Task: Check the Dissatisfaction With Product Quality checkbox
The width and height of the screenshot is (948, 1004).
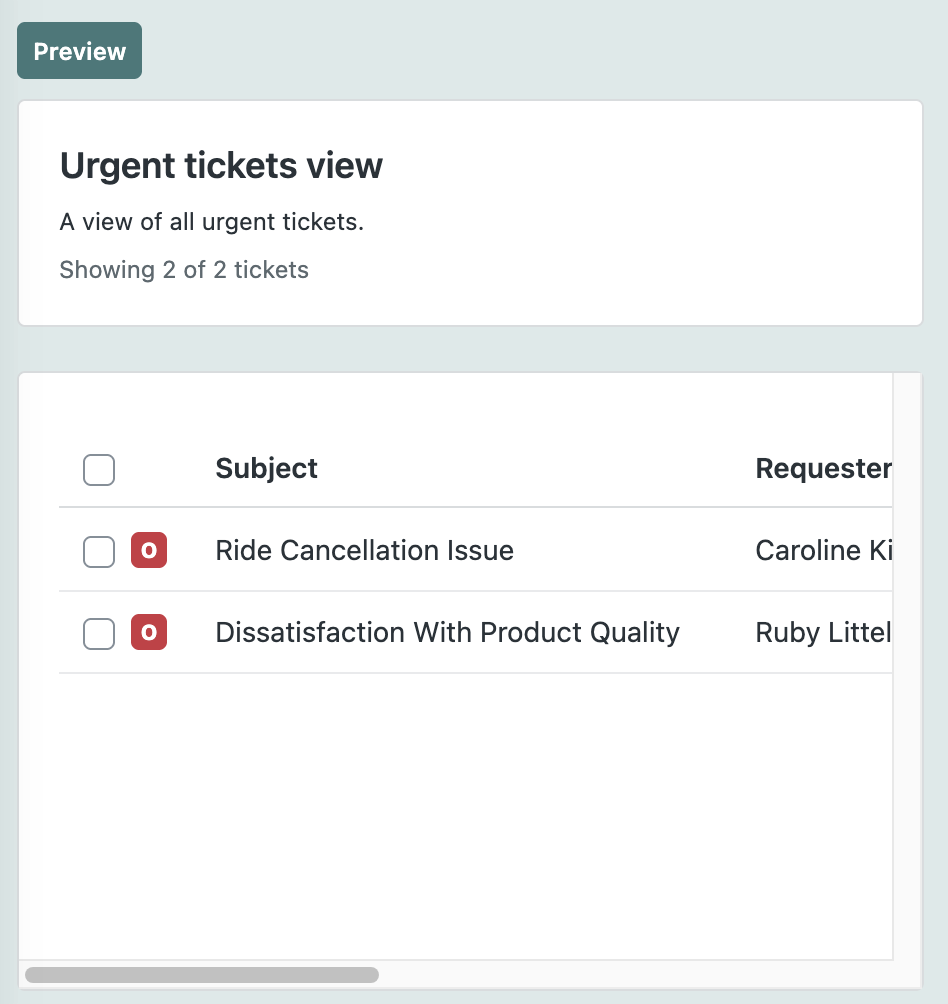Action: [99, 633]
